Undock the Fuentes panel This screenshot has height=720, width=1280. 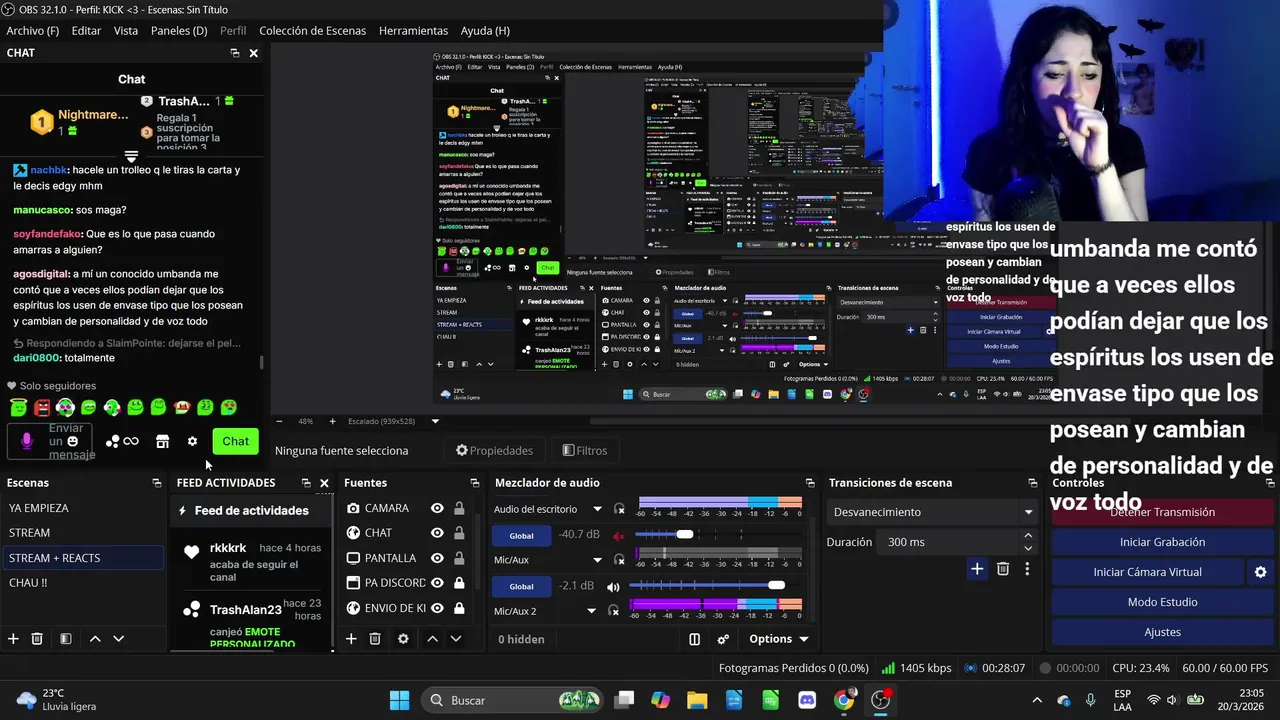coord(474,483)
